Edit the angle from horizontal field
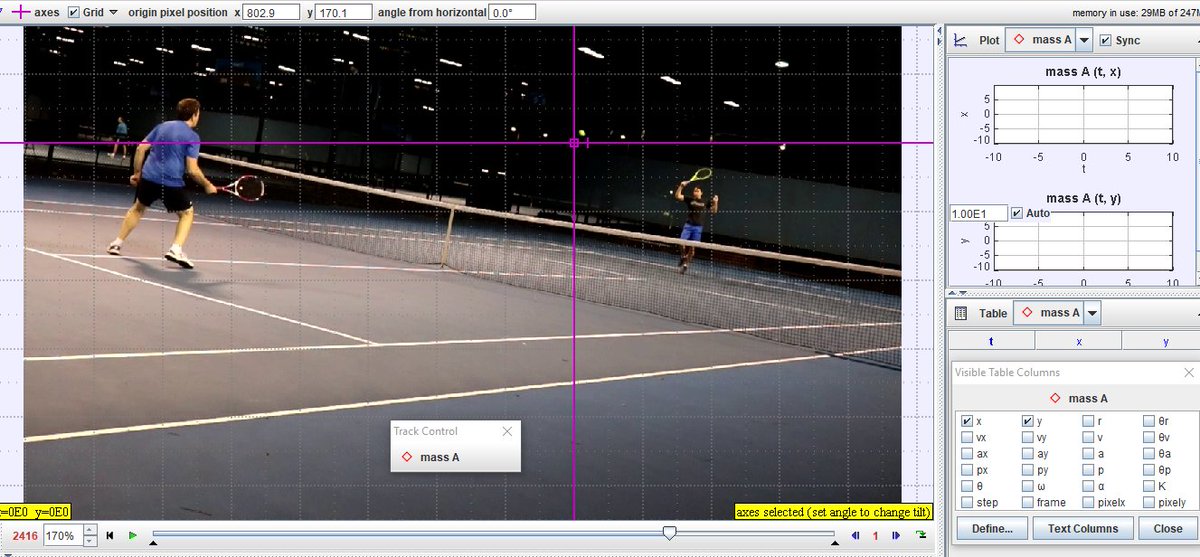The image size is (1200, 557). [x=511, y=12]
